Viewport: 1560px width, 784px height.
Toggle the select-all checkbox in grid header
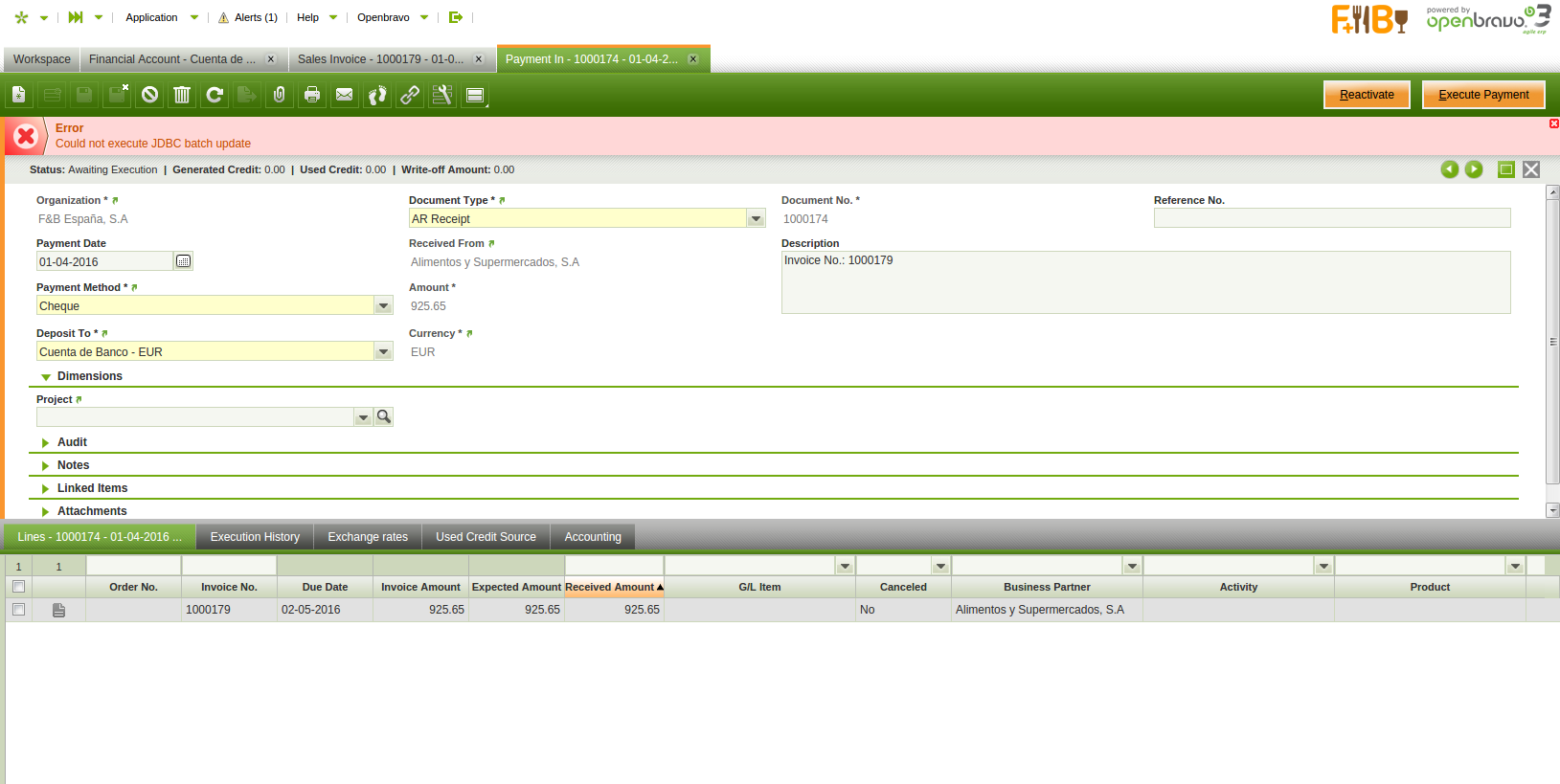18,587
